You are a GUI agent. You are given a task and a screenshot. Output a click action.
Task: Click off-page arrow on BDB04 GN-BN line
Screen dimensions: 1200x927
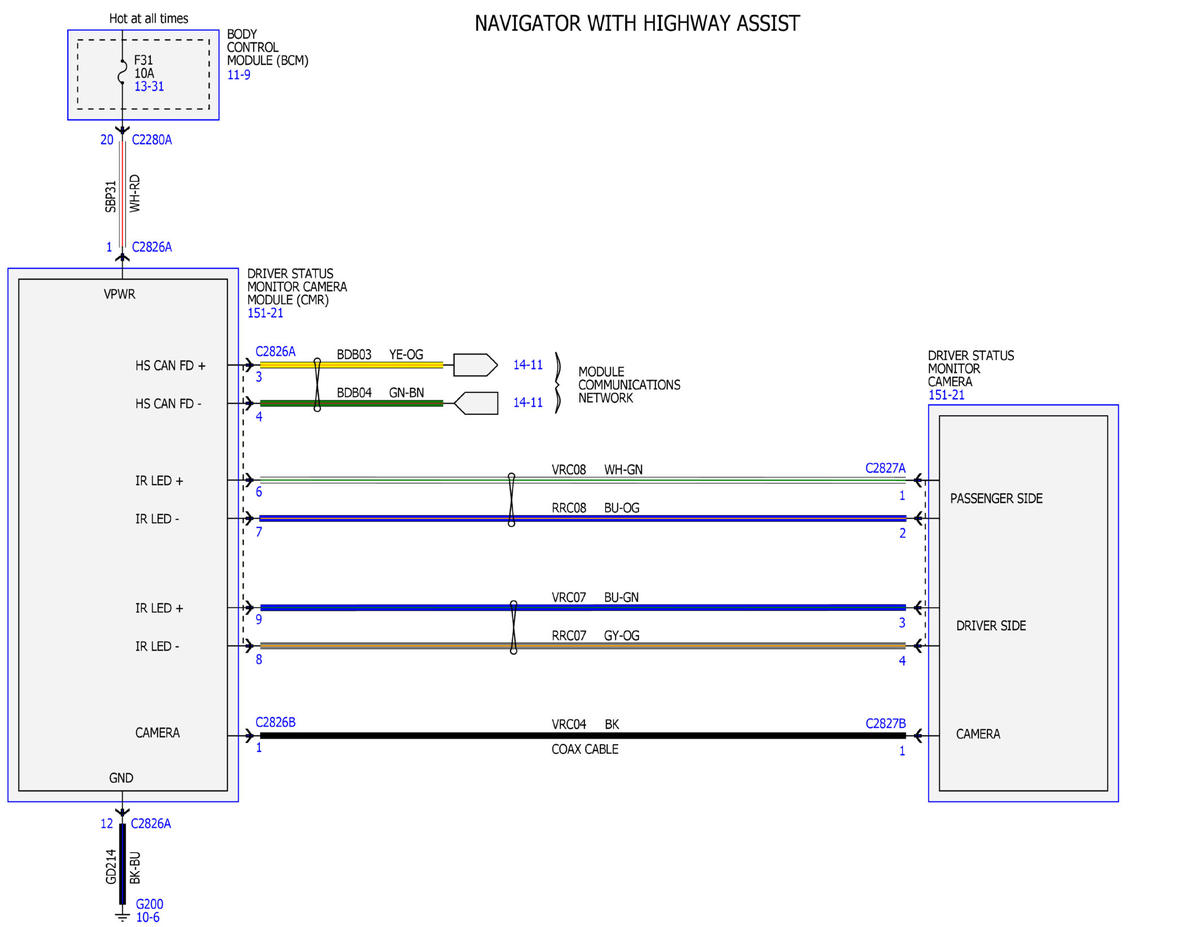coord(476,403)
